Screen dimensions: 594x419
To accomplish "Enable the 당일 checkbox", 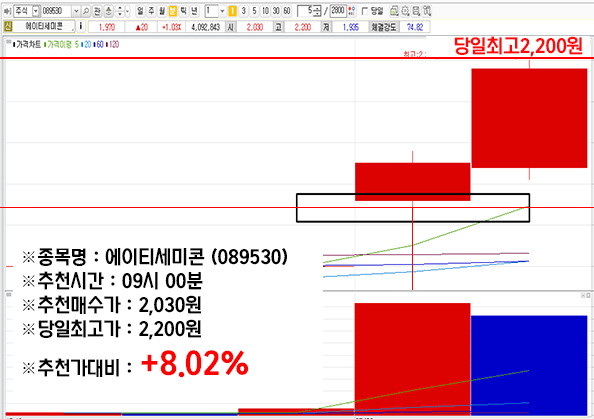I will pyautogui.click(x=365, y=11).
